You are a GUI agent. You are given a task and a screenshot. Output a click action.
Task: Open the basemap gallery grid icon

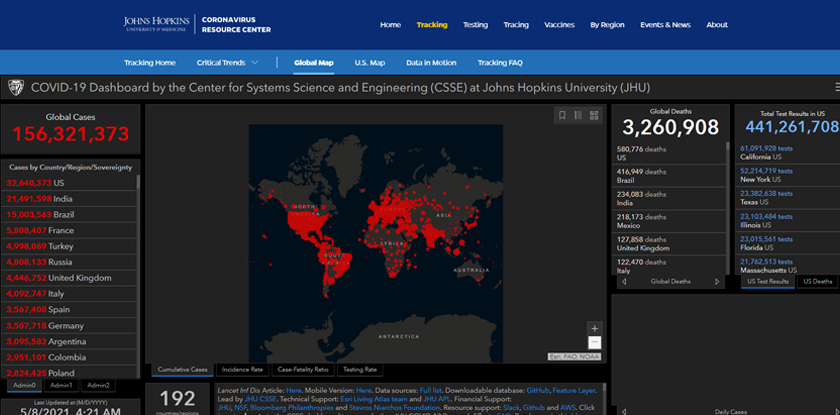click(594, 116)
